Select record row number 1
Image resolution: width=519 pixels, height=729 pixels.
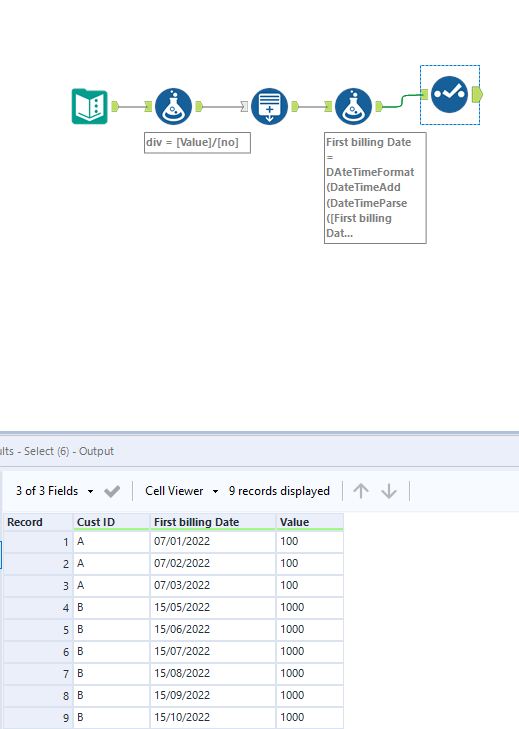point(38,542)
